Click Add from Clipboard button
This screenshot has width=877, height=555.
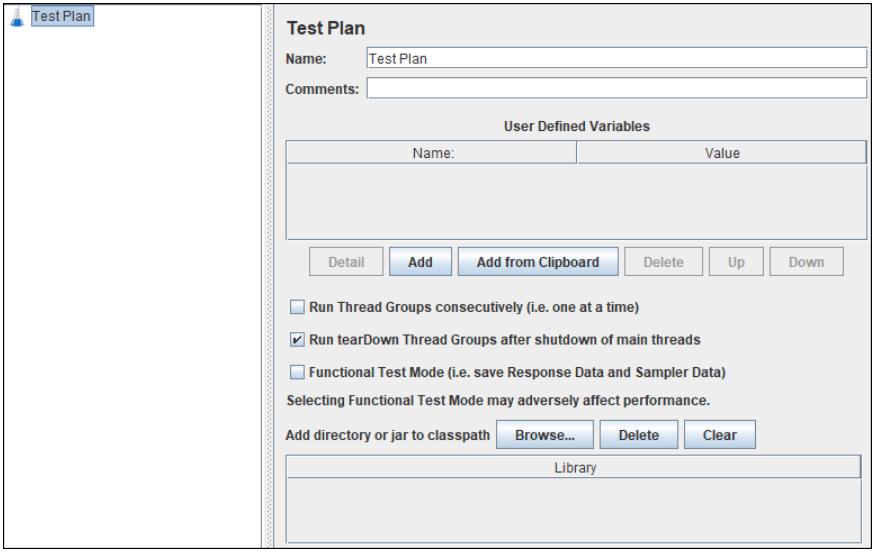pyautogui.click(x=538, y=262)
